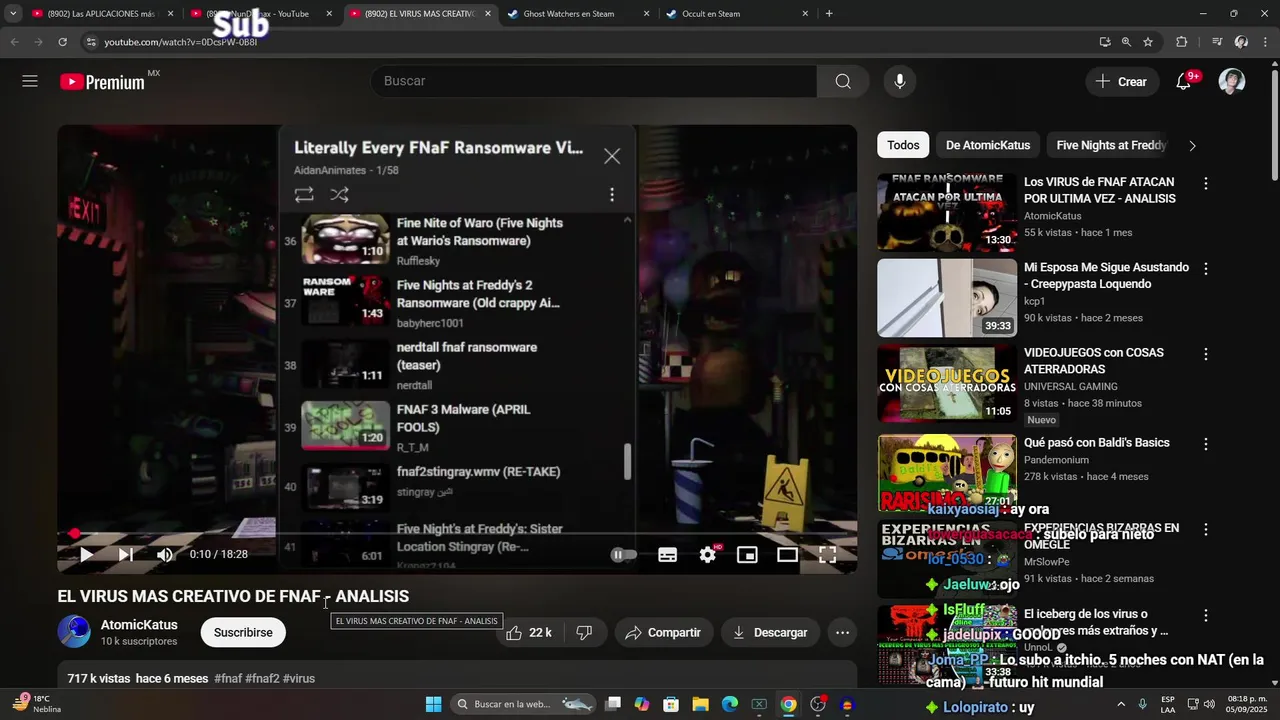Play the video with play button
This screenshot has height=720, width=1280.
pyautogui.click(x=87, y=554)
